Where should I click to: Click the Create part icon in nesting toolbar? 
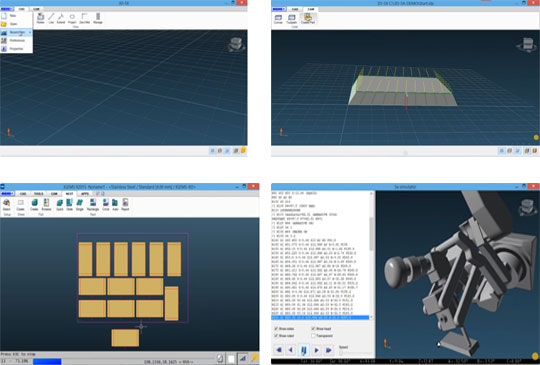[34, 205]
